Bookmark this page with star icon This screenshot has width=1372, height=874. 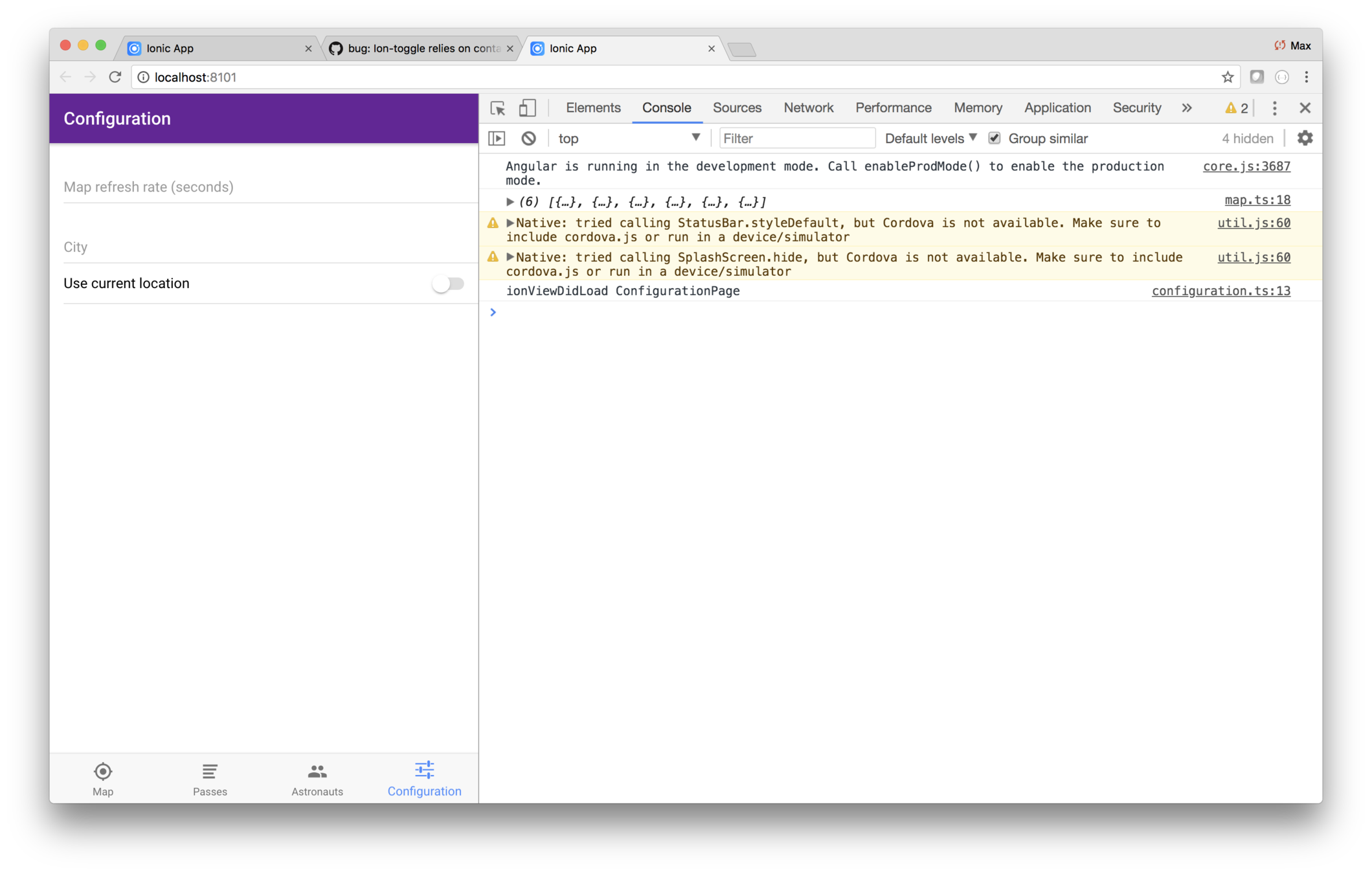pos(1227,77)
